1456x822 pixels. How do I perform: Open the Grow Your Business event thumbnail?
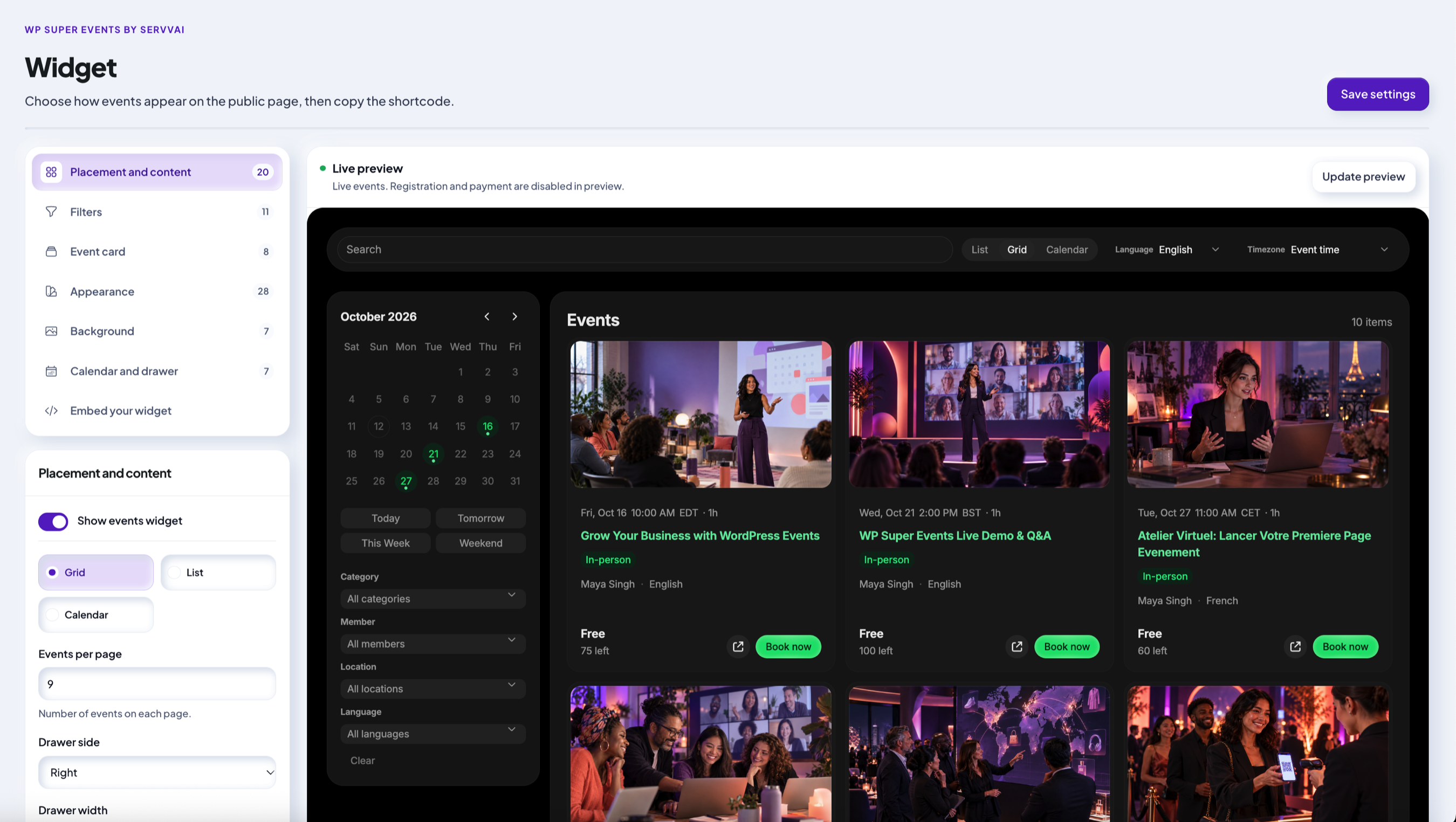pos(701,414)
